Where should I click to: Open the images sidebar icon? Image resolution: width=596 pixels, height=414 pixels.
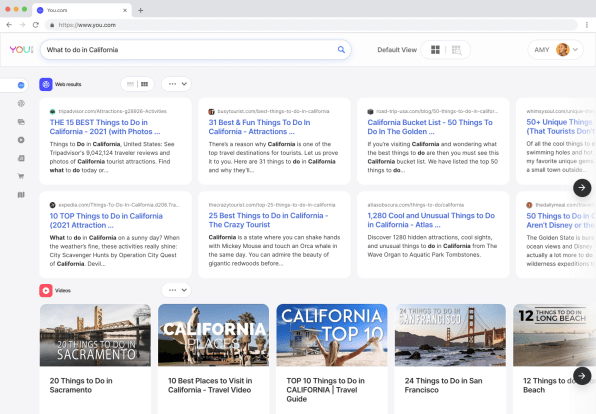pos(21,122)
